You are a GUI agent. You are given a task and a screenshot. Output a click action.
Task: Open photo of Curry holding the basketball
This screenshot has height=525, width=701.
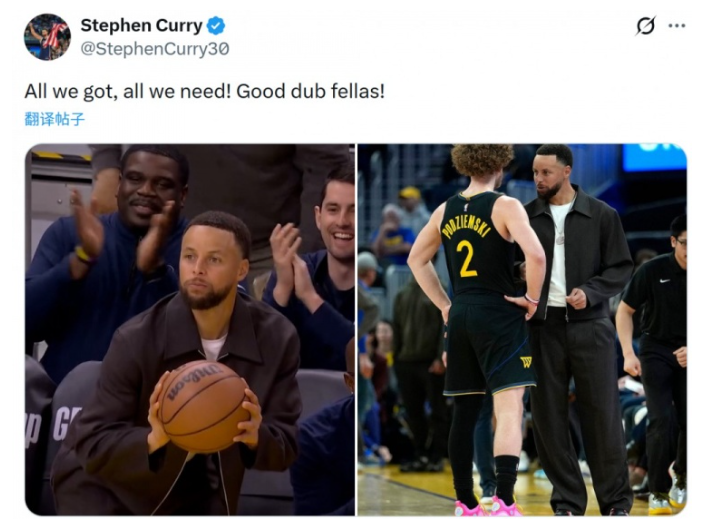tap(190, 330)
